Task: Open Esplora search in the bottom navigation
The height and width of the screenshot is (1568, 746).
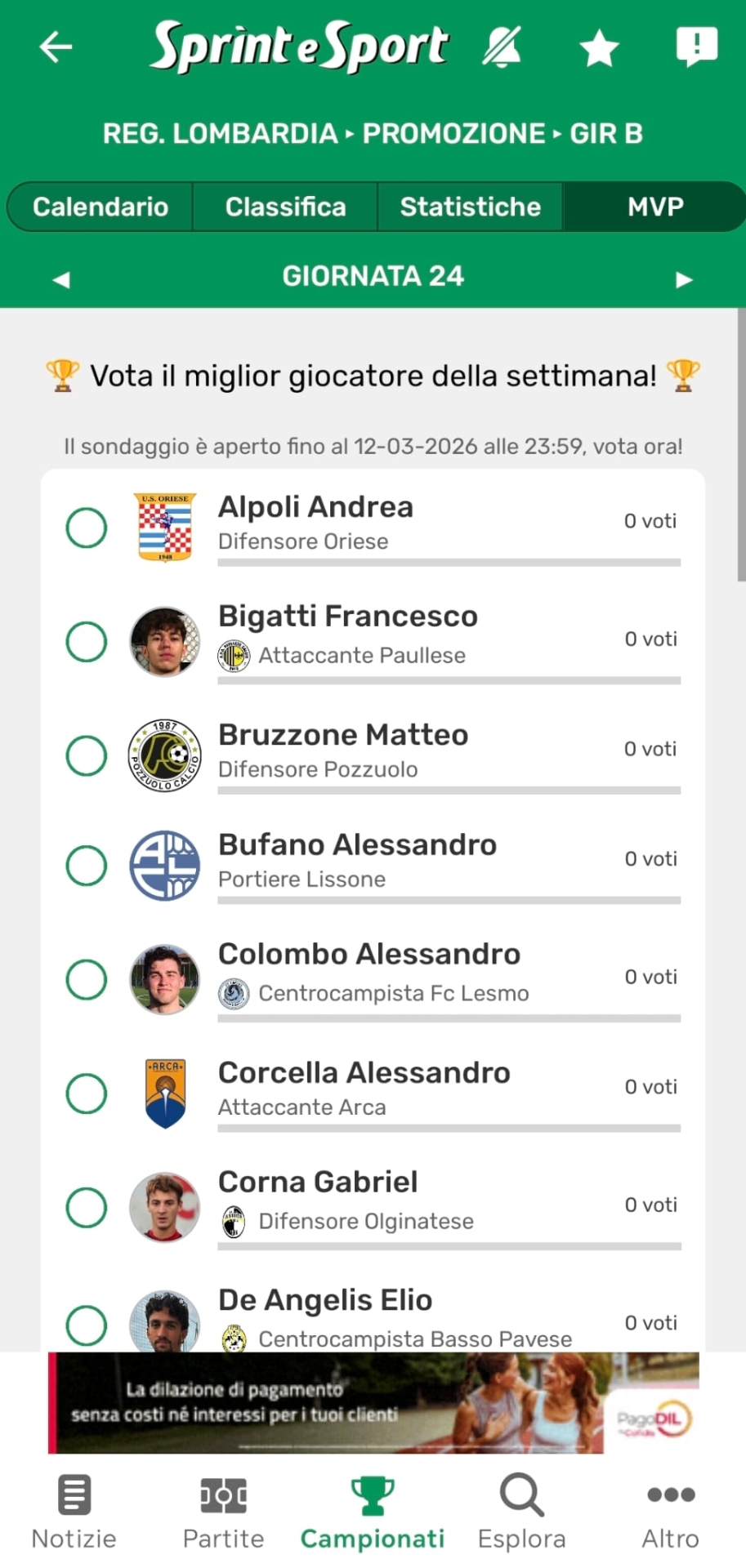Action: [x=521, y=1512]
